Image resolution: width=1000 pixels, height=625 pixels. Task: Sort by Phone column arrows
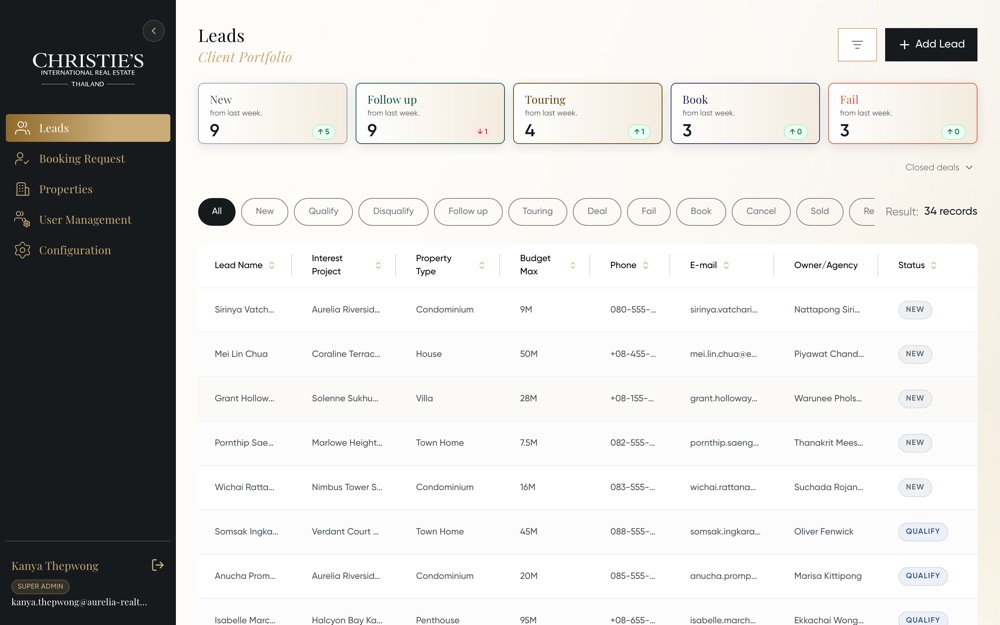pyautogui.click(x=645, y=265)
